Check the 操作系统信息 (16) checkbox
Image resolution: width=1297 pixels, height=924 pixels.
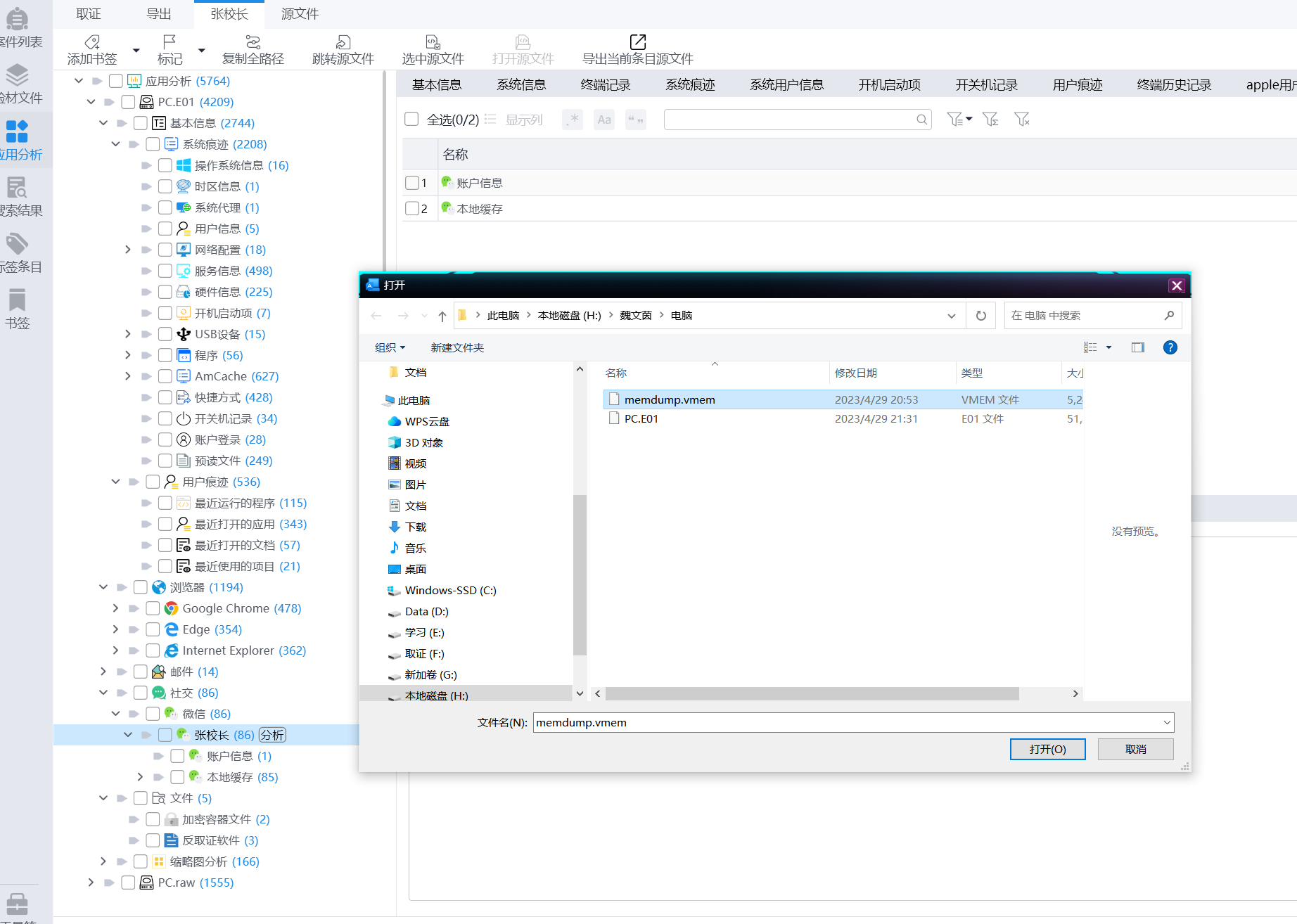click(x=165, y=165)
